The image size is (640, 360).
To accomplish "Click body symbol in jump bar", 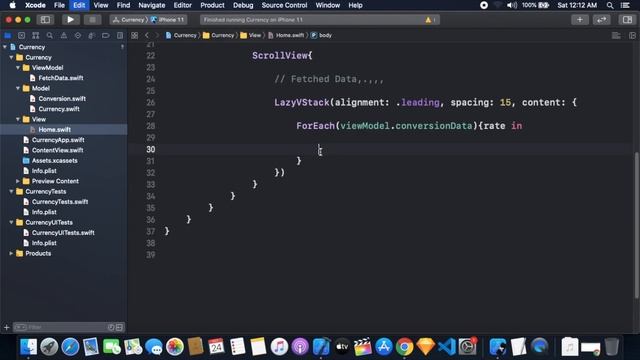I will pyautogui.click(x=322, y=36).
